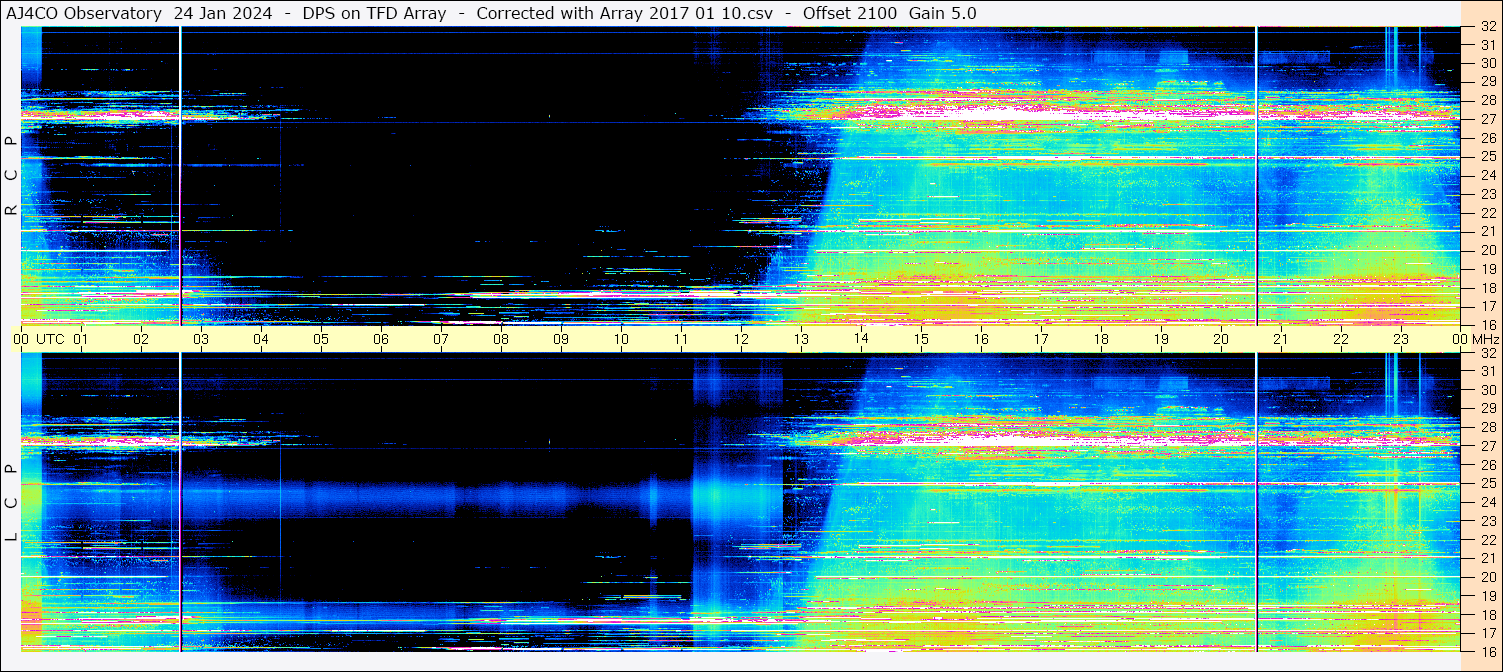Click the white marker near 02:40 in LCP panel
The height and width of the screenshot is (672, 1503).
pos(180,503)
